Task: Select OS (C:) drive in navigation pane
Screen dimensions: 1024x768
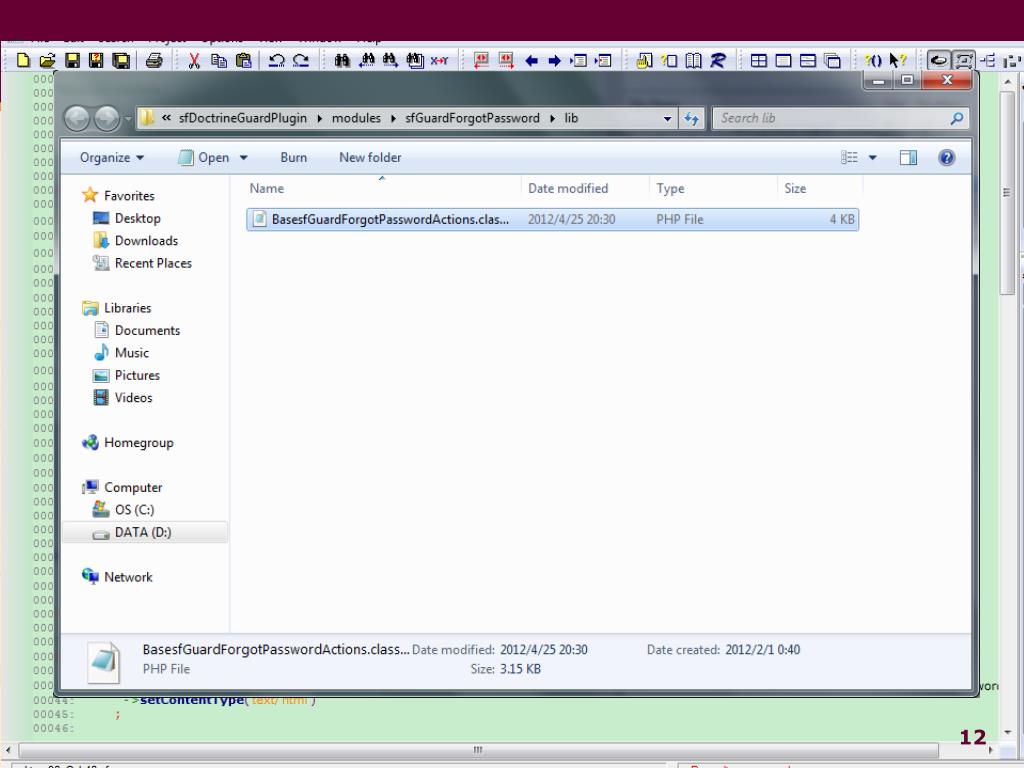Action: (136, 510)
